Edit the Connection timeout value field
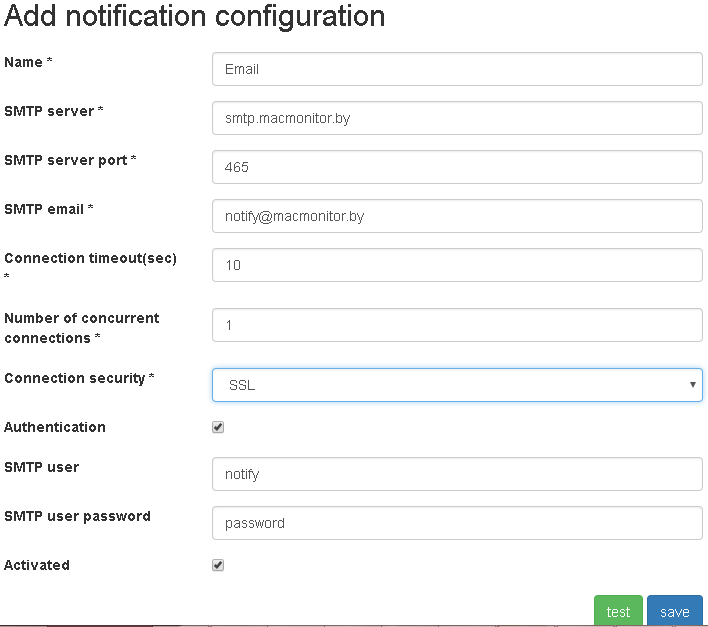 click(x=457, y=265)
